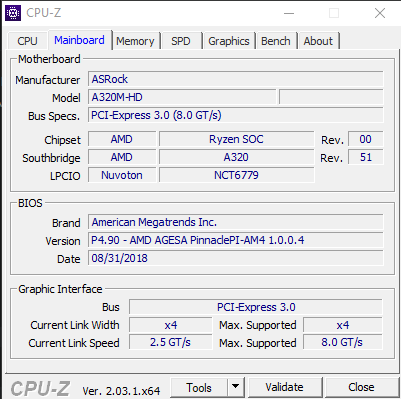The width and height of the screenshot is (401, 399).
Task: Click the Chipset Rev. value 00
Action: click(x=366, y=139)
